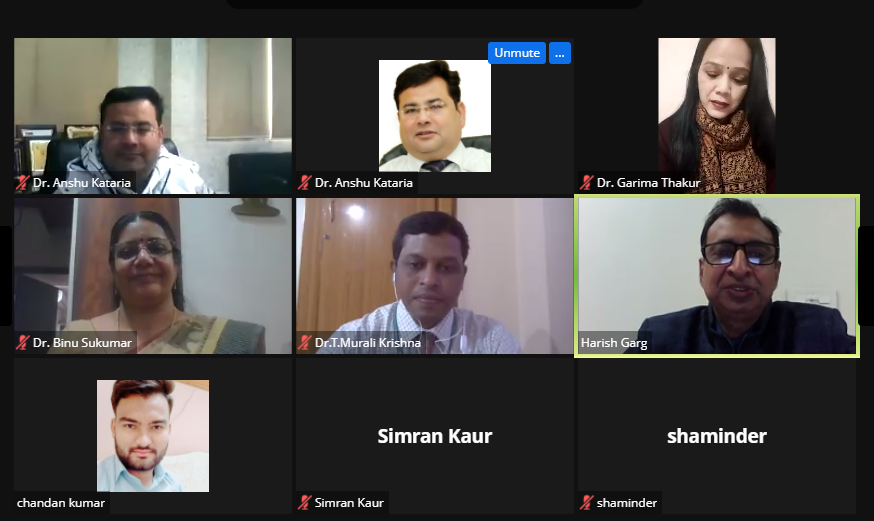
Task: Select Harish Garg's active speaker video
Action: [x=717, y=276]
